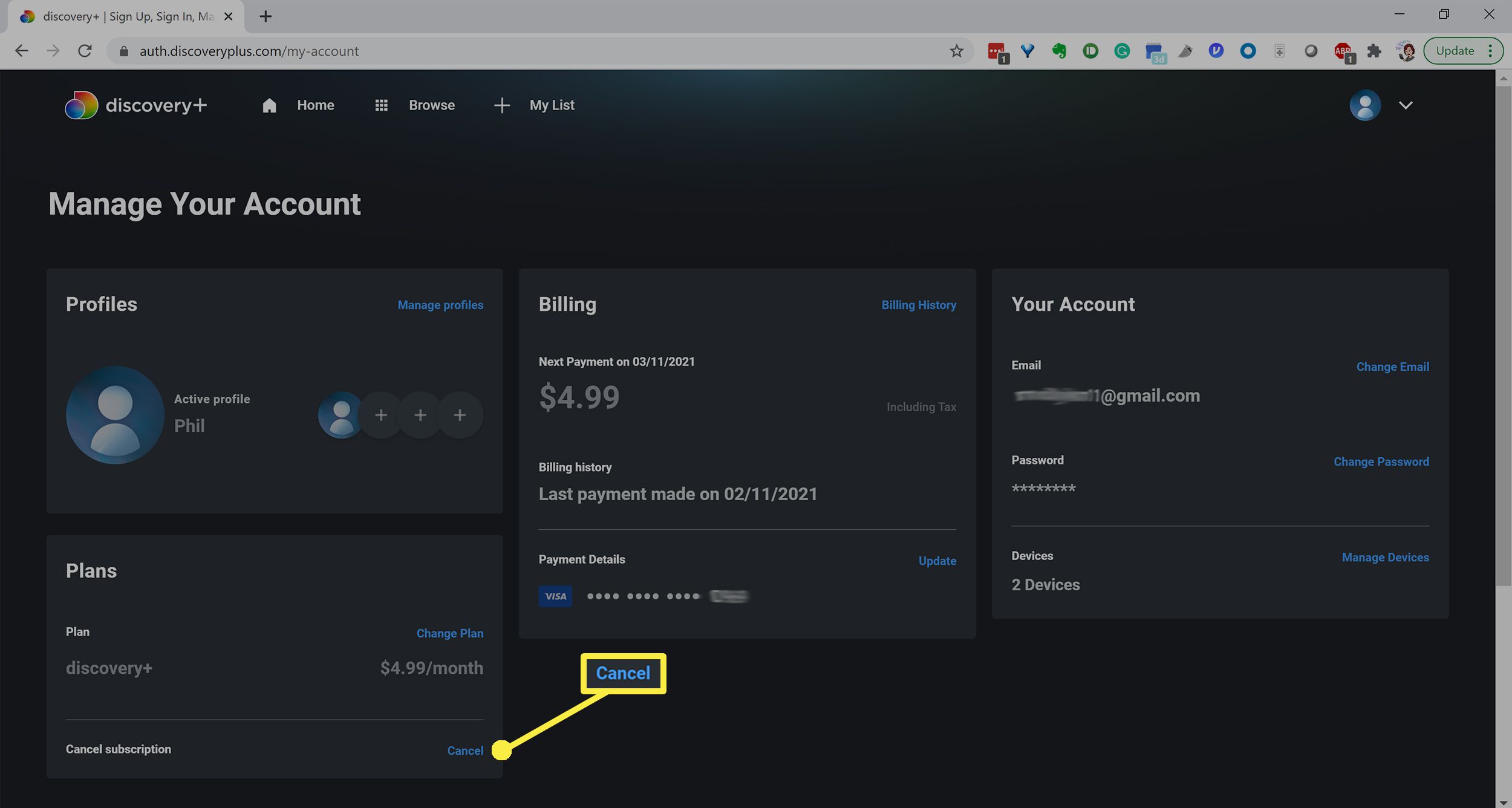
Task: Click Change Password link
Action: 1381,461
